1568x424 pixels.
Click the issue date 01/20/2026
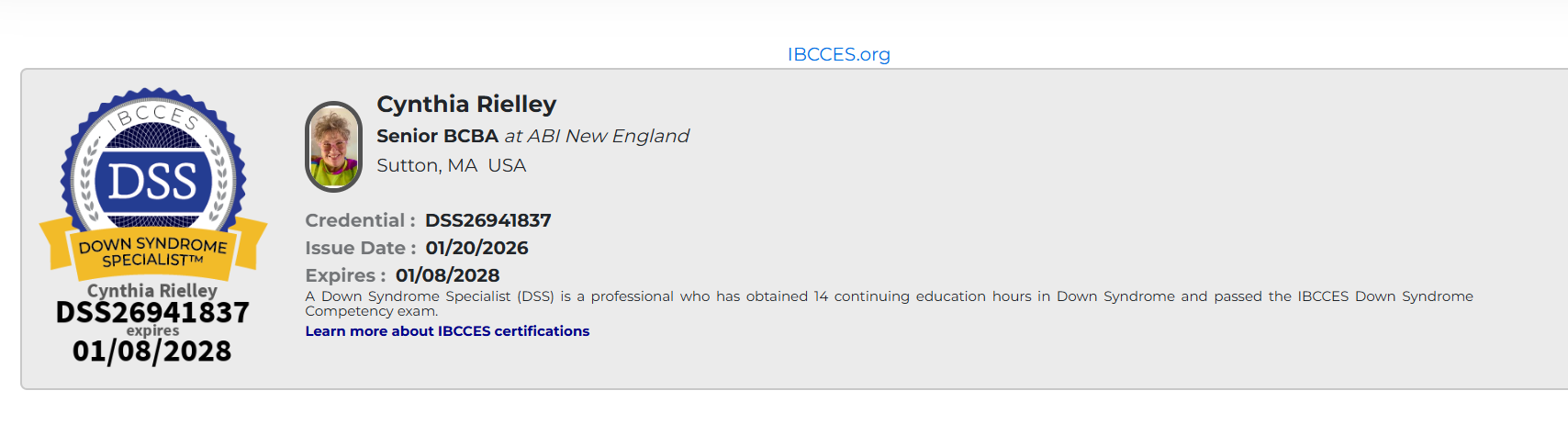point(476,248)
